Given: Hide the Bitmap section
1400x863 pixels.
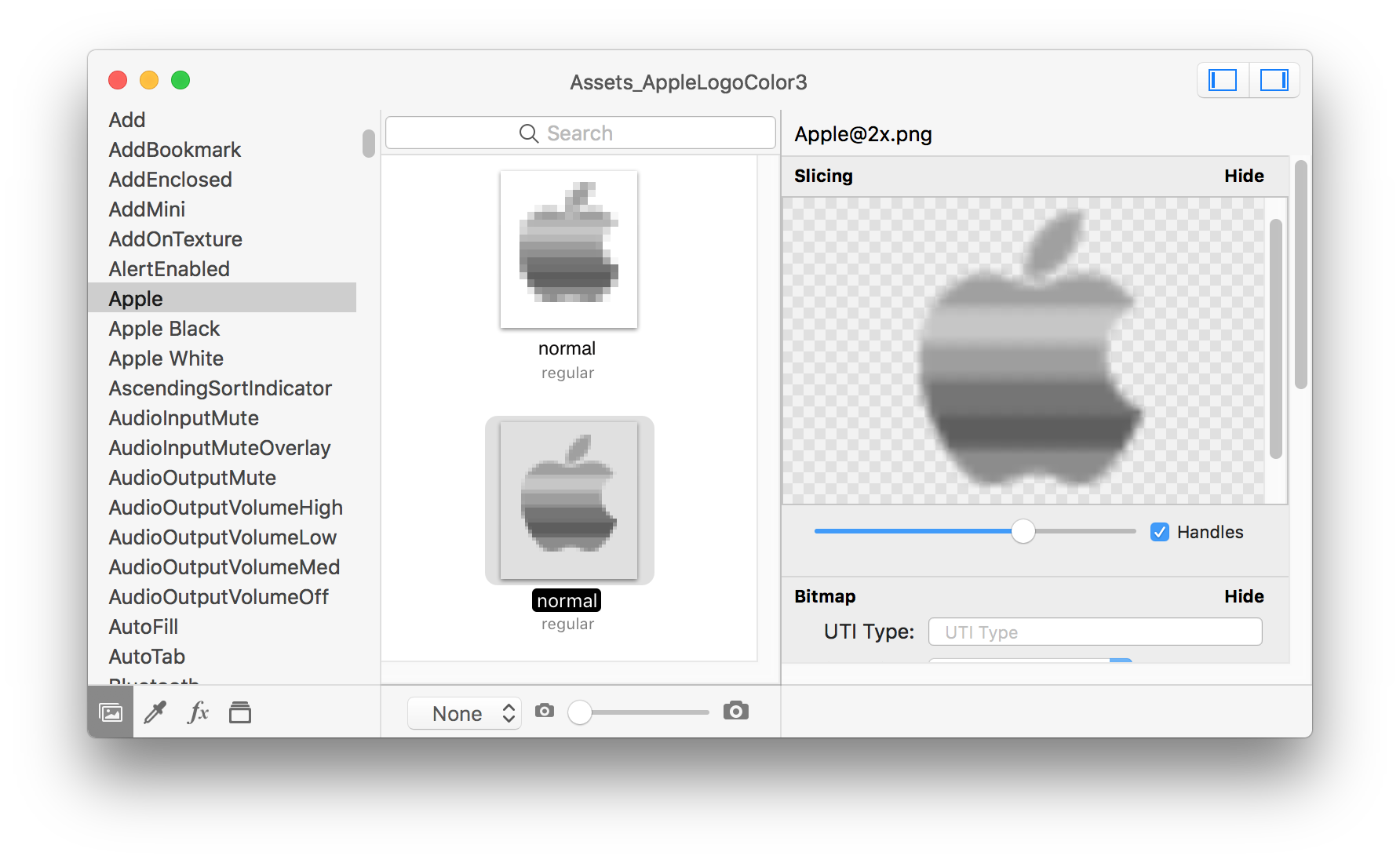Looking at the screenshot, I should tap(1244, 596).
